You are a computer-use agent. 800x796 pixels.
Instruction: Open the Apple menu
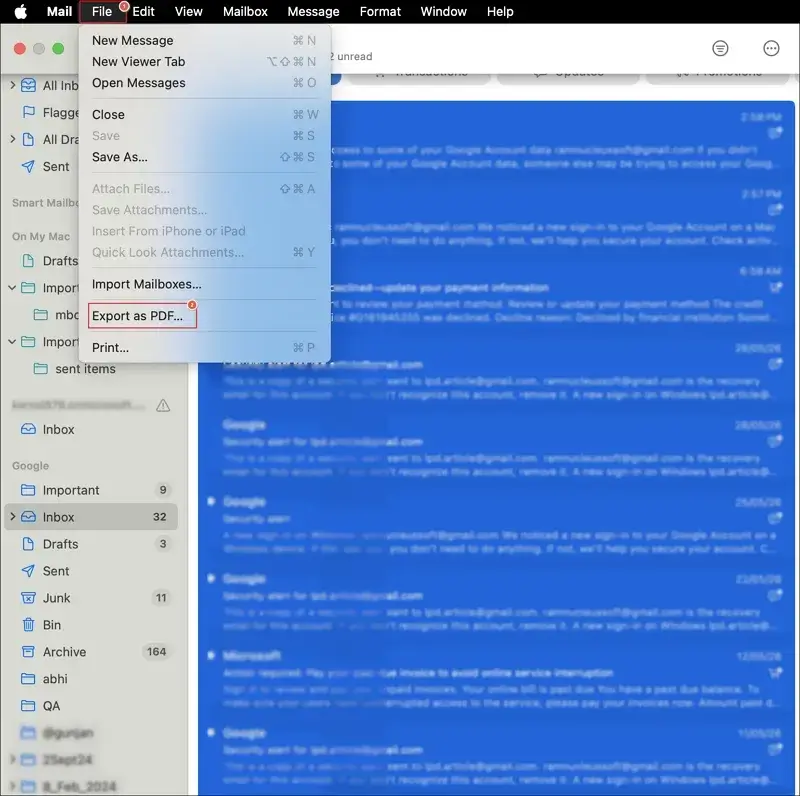(20, 11)
